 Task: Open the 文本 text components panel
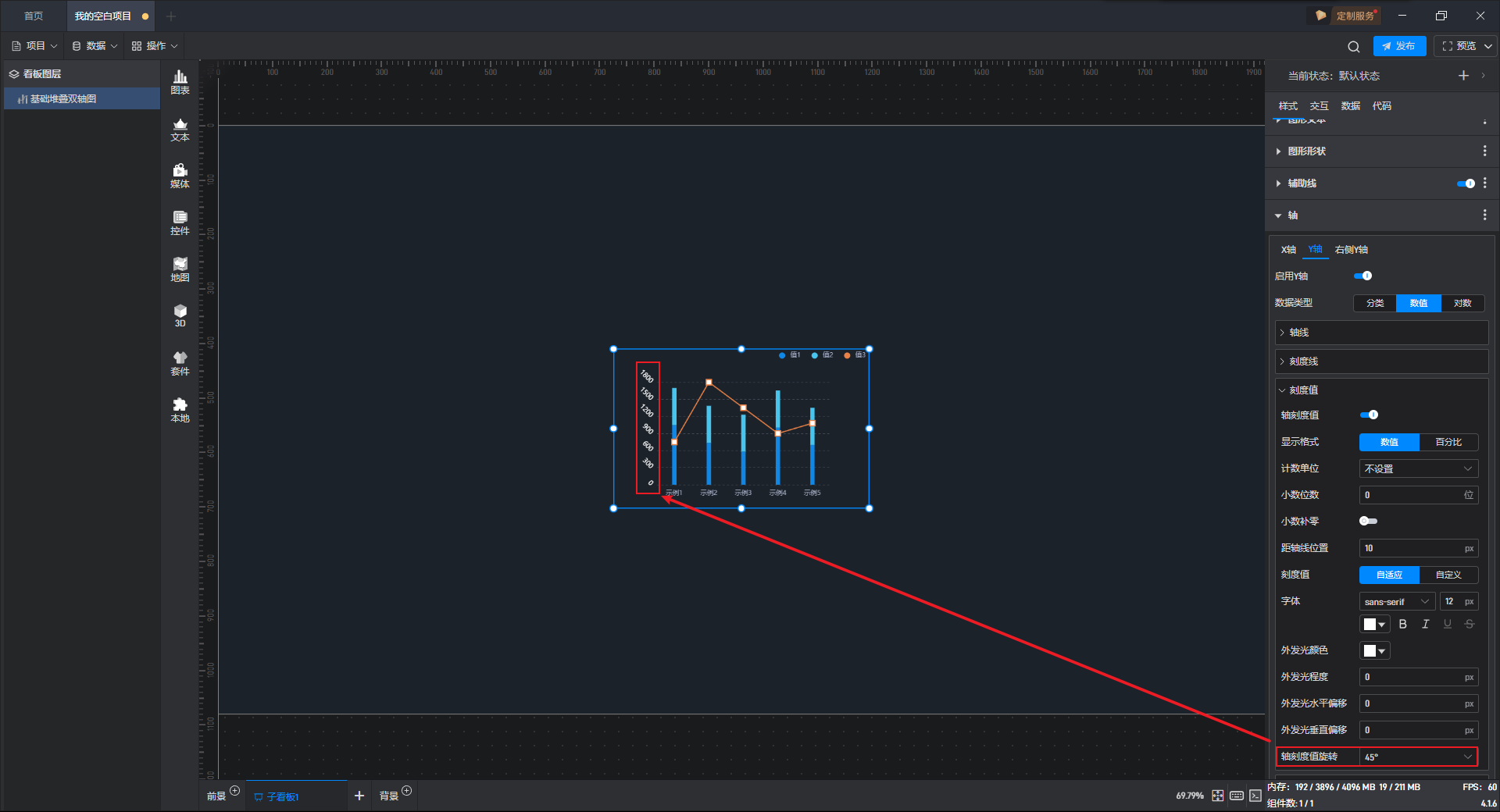pyautogui.click(x=180, y=129)
